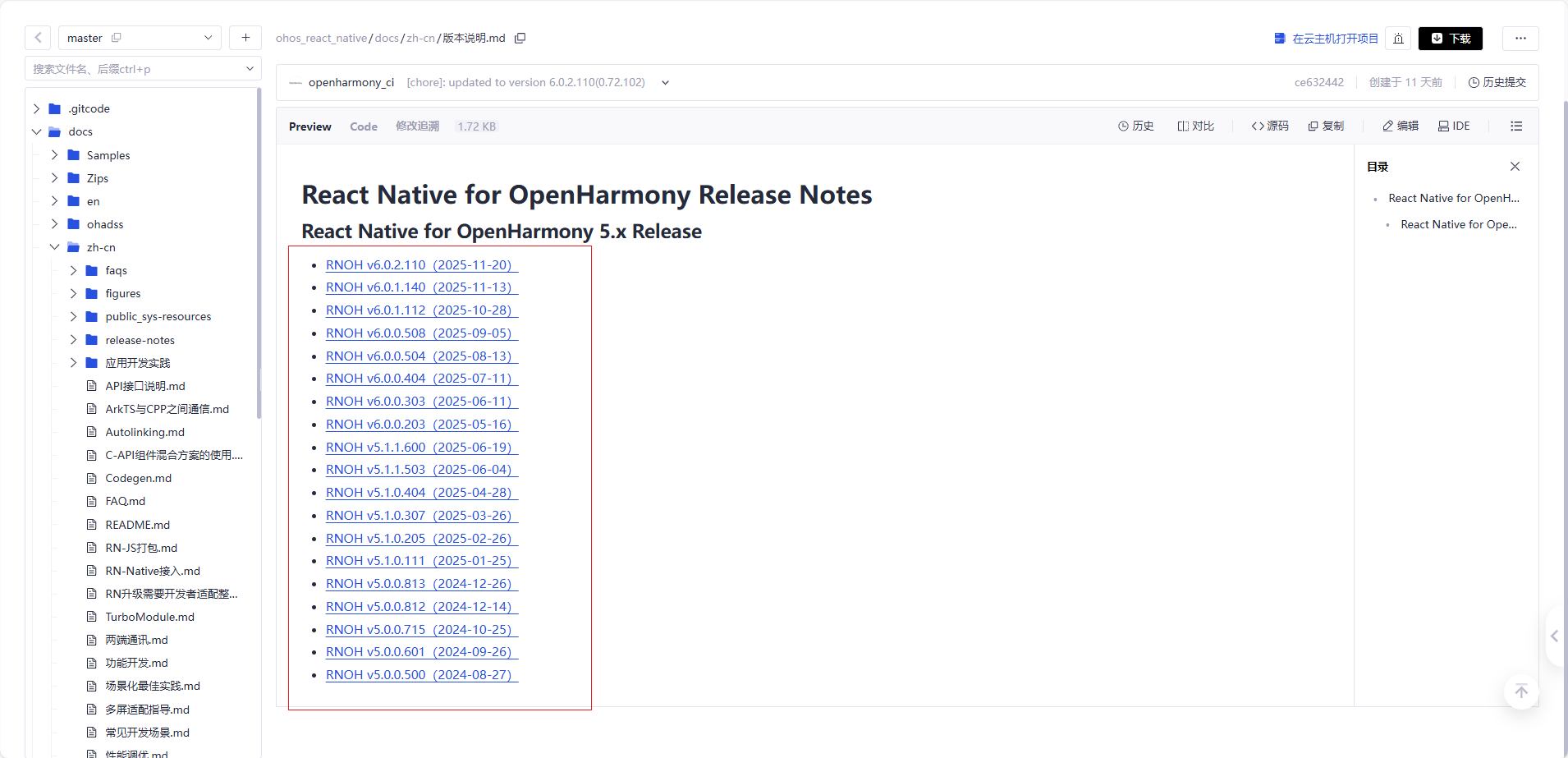Open RNOH v5.1.0.111 release link
This screenshot has width=1568, height=758.
point(422,561)
